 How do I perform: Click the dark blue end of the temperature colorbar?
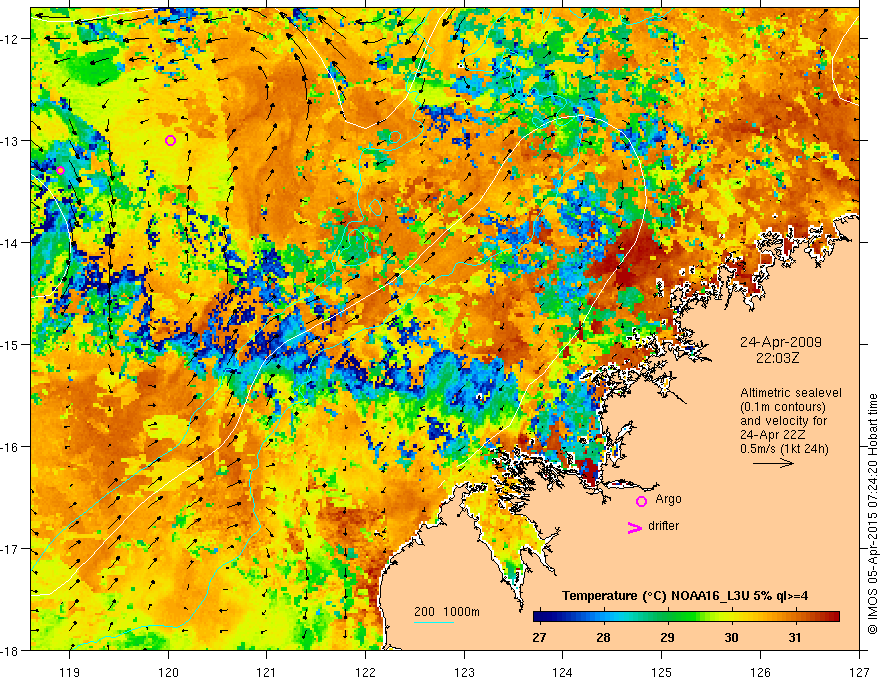pyautogui.click(x=539, y=616)
